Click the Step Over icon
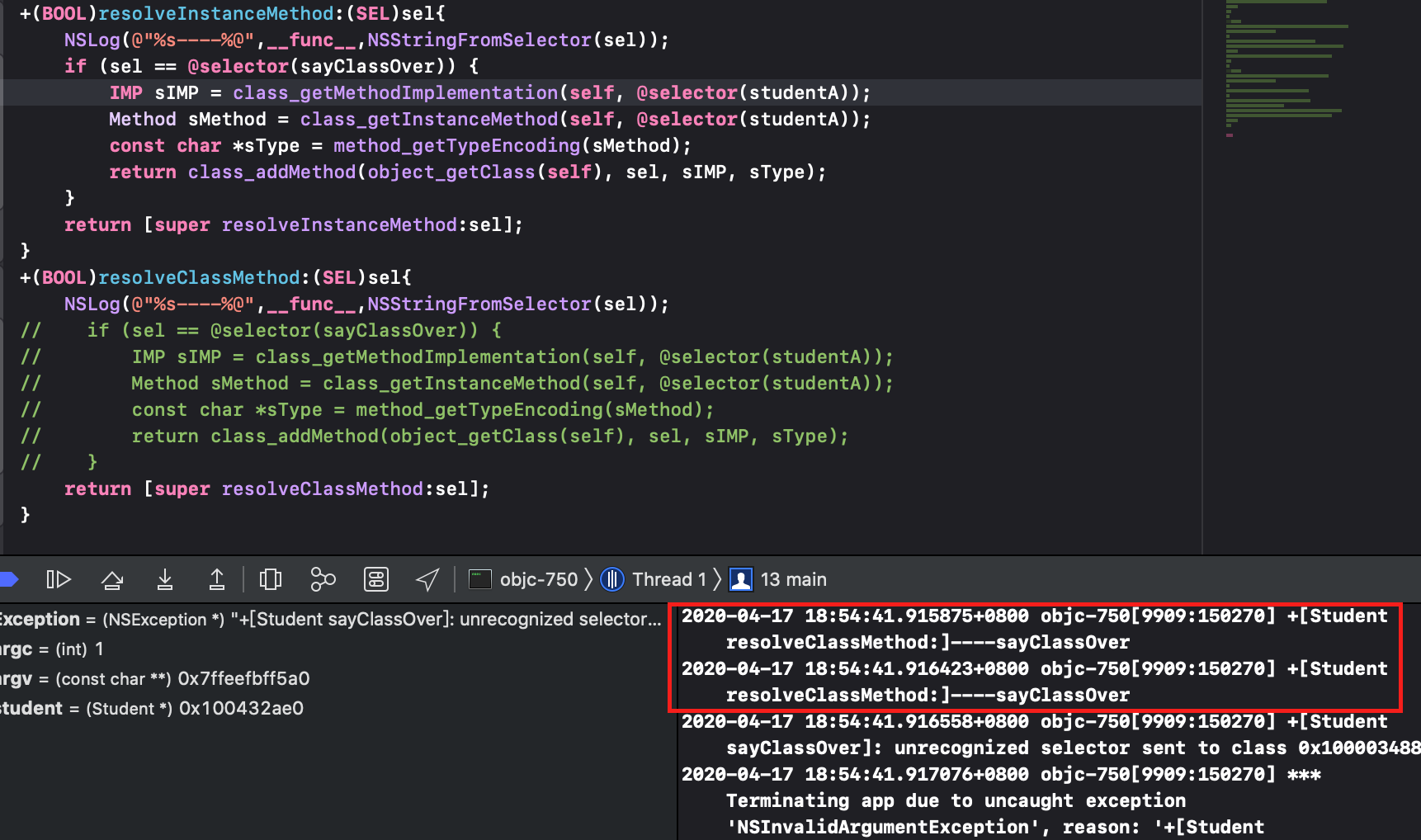Image resolution: width=1421 pixels, height=840 pixels. point(112,579)
